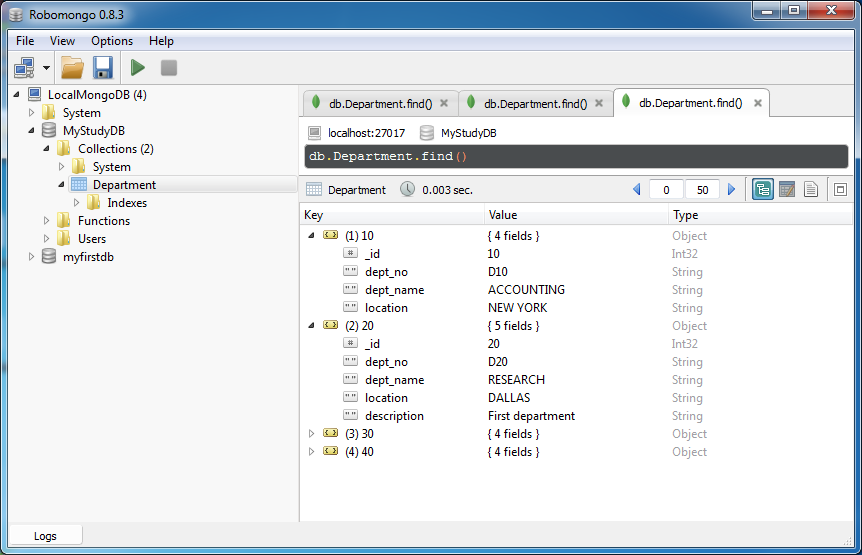
Task: Select Functions in the tree
Action: click(x=104, y=221)
